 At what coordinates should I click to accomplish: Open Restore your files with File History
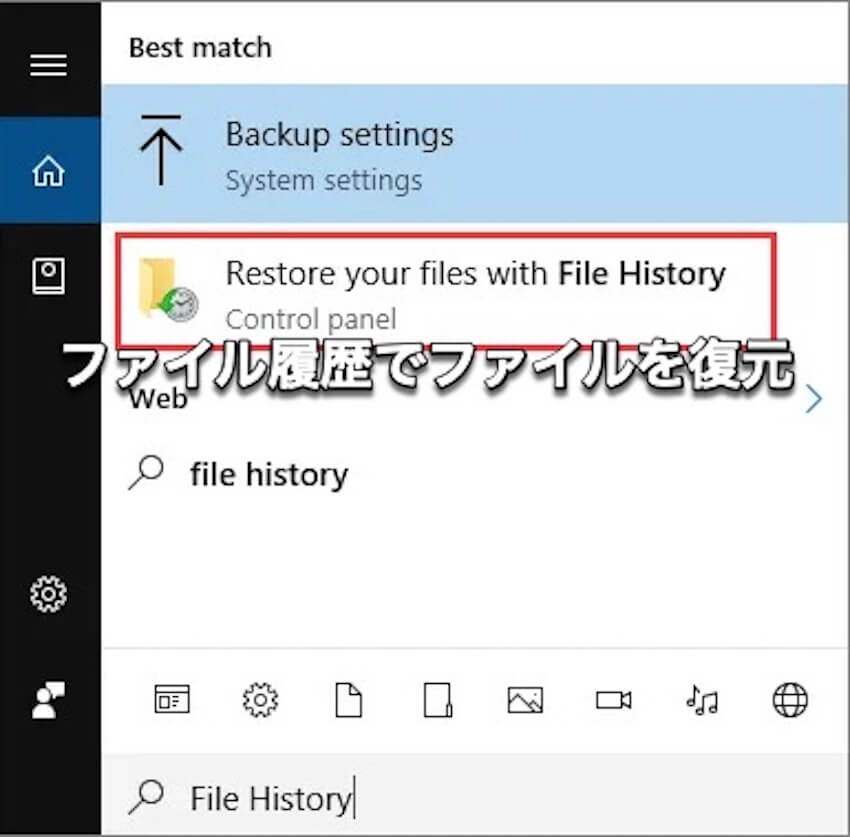(x=446, y=291)
